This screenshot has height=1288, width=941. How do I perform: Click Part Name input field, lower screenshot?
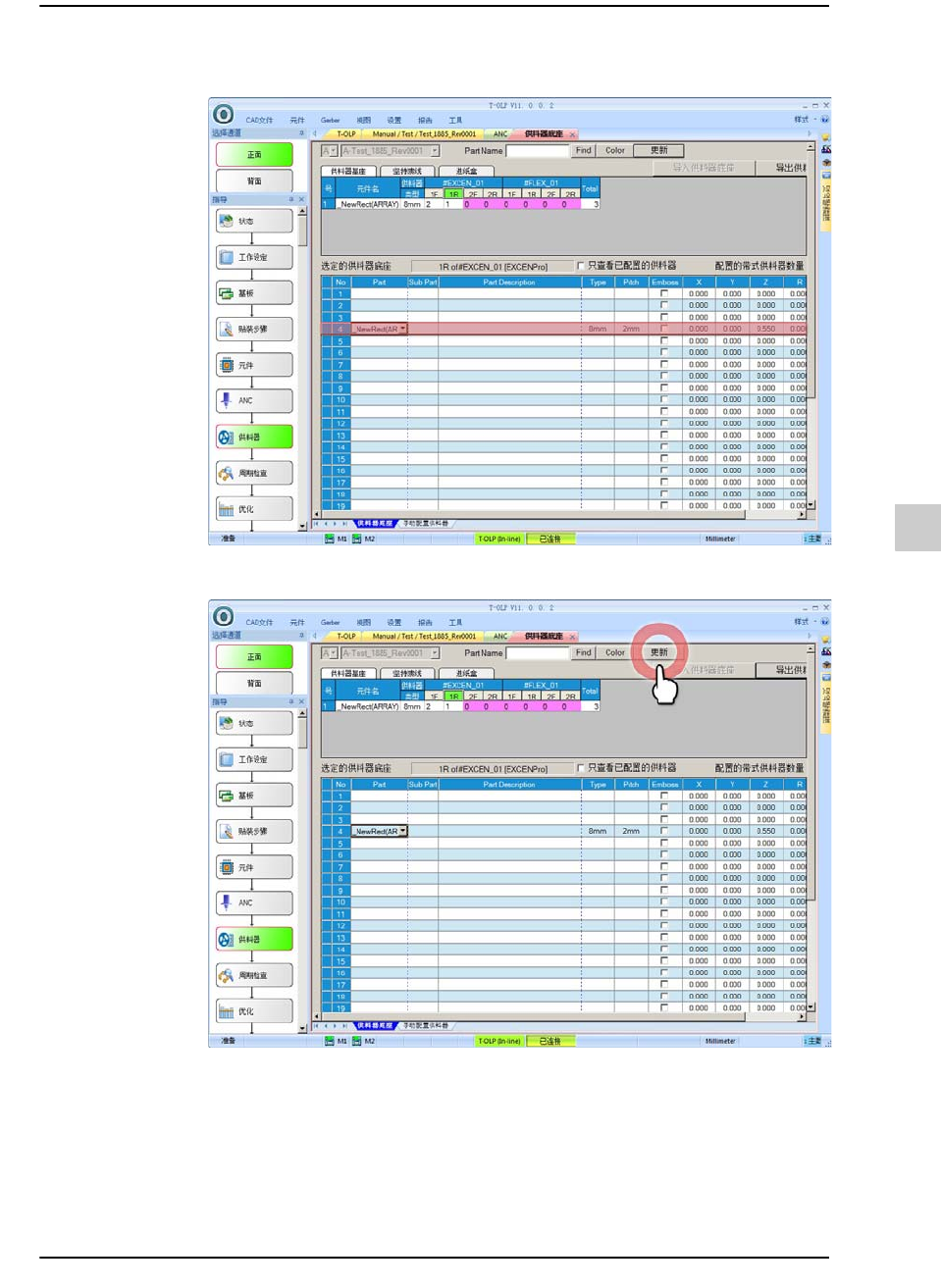click(538, 653)
